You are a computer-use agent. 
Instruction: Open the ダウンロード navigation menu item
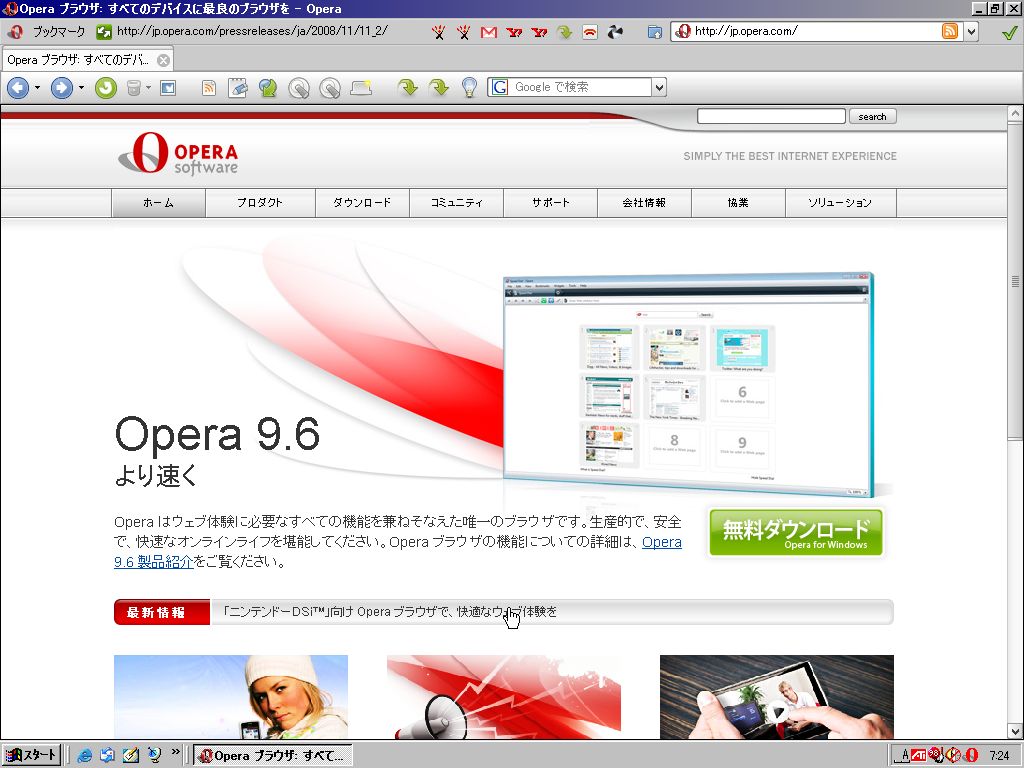click(x=362, y=202)
